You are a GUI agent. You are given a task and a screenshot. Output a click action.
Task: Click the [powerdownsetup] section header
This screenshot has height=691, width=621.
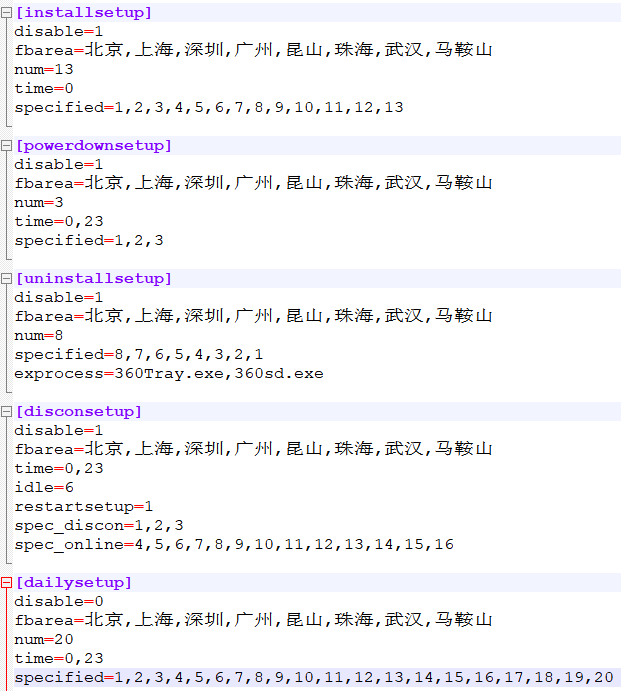point(93,146)
